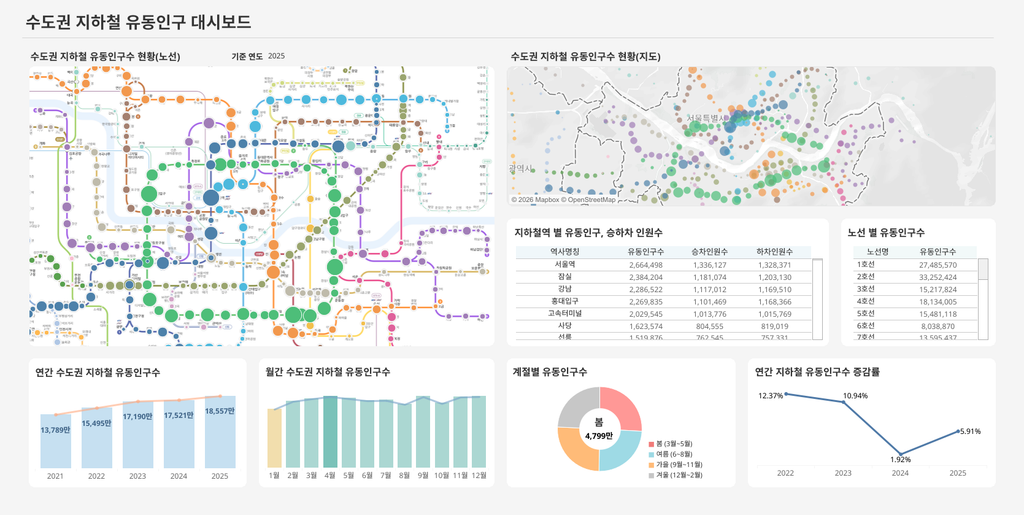The width and height of the screenshot is (1024, 515).
Task: Click the highlighted 4월 monthly bar
Action: pyautogui.click(x=330, y=431)
